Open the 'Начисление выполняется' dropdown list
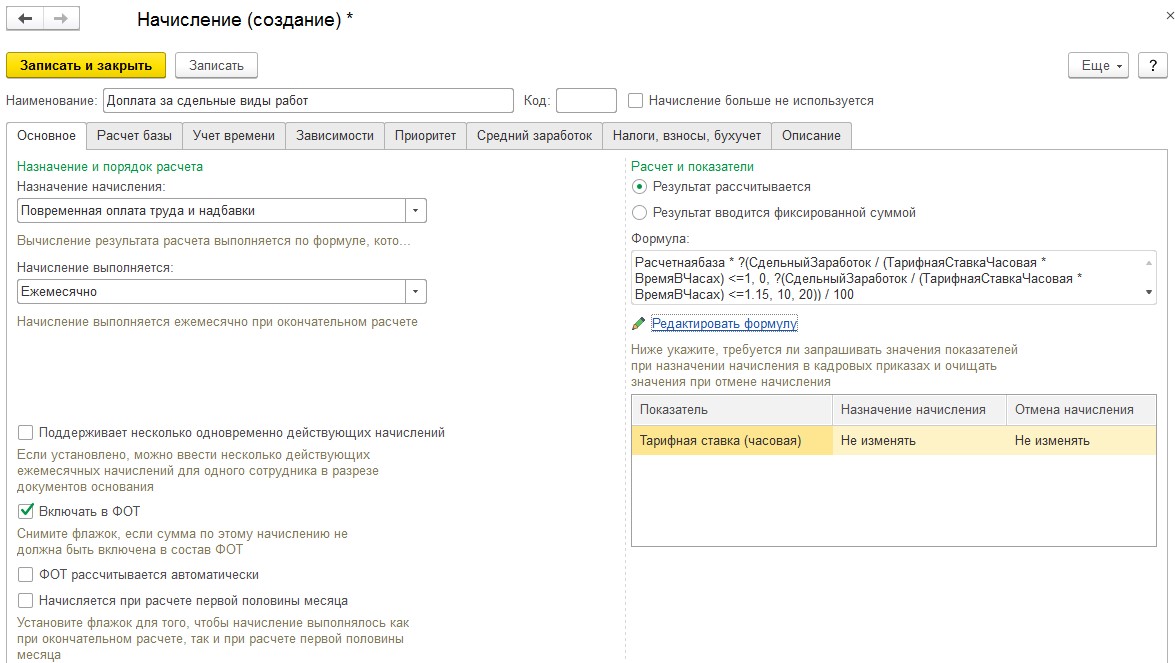 pyautogui.click(x=415, y=291)
